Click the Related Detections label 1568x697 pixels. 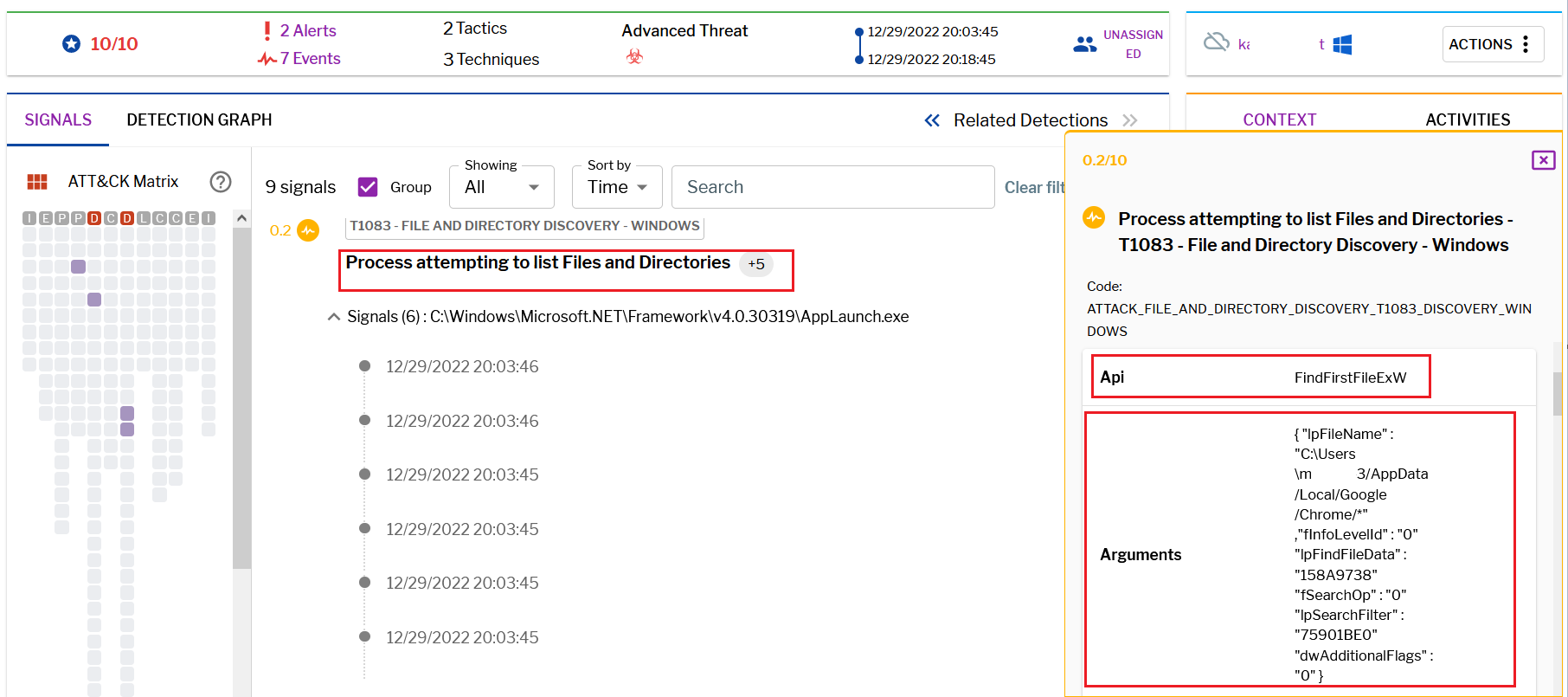coord(1031,120)
